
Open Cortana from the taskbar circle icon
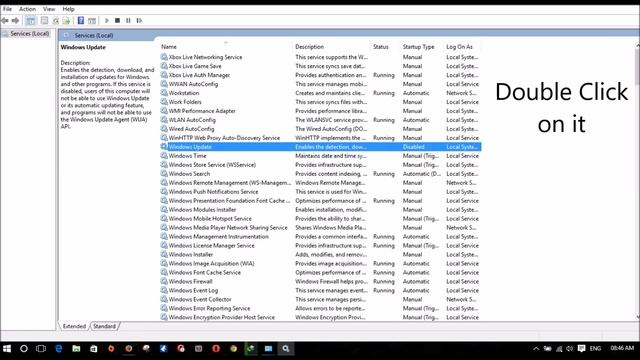click(x=24, y=349)
